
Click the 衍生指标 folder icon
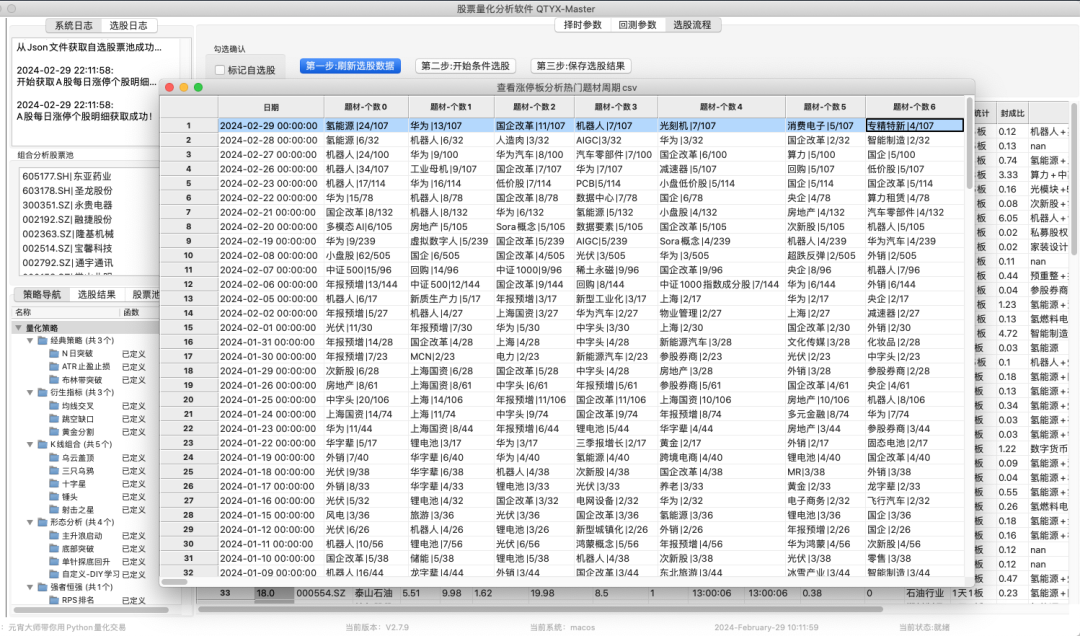point(41,394)
